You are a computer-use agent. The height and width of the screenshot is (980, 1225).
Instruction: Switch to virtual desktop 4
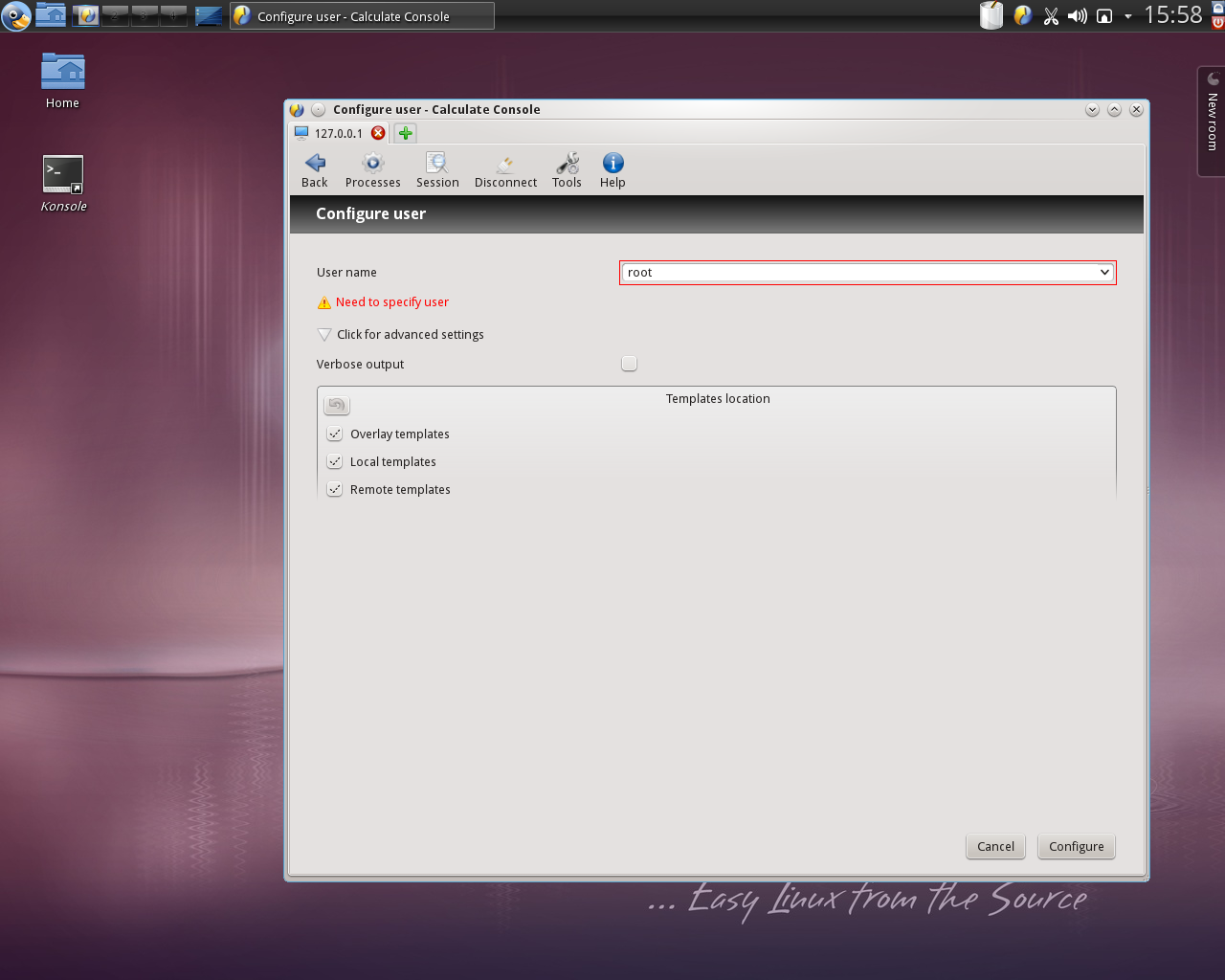(173, 15)
